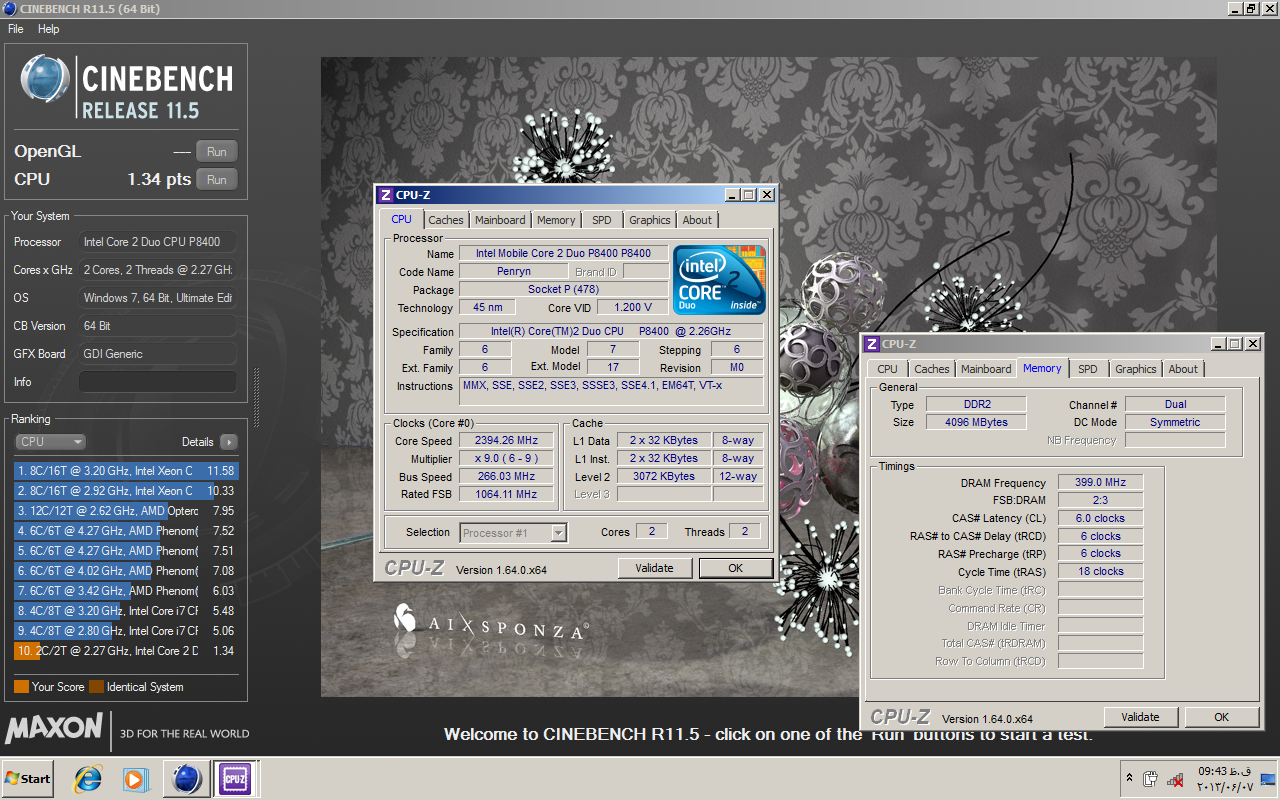
Task: Switch to About tab in Memory CPU-Z window
Action: tap(1183, 369)
